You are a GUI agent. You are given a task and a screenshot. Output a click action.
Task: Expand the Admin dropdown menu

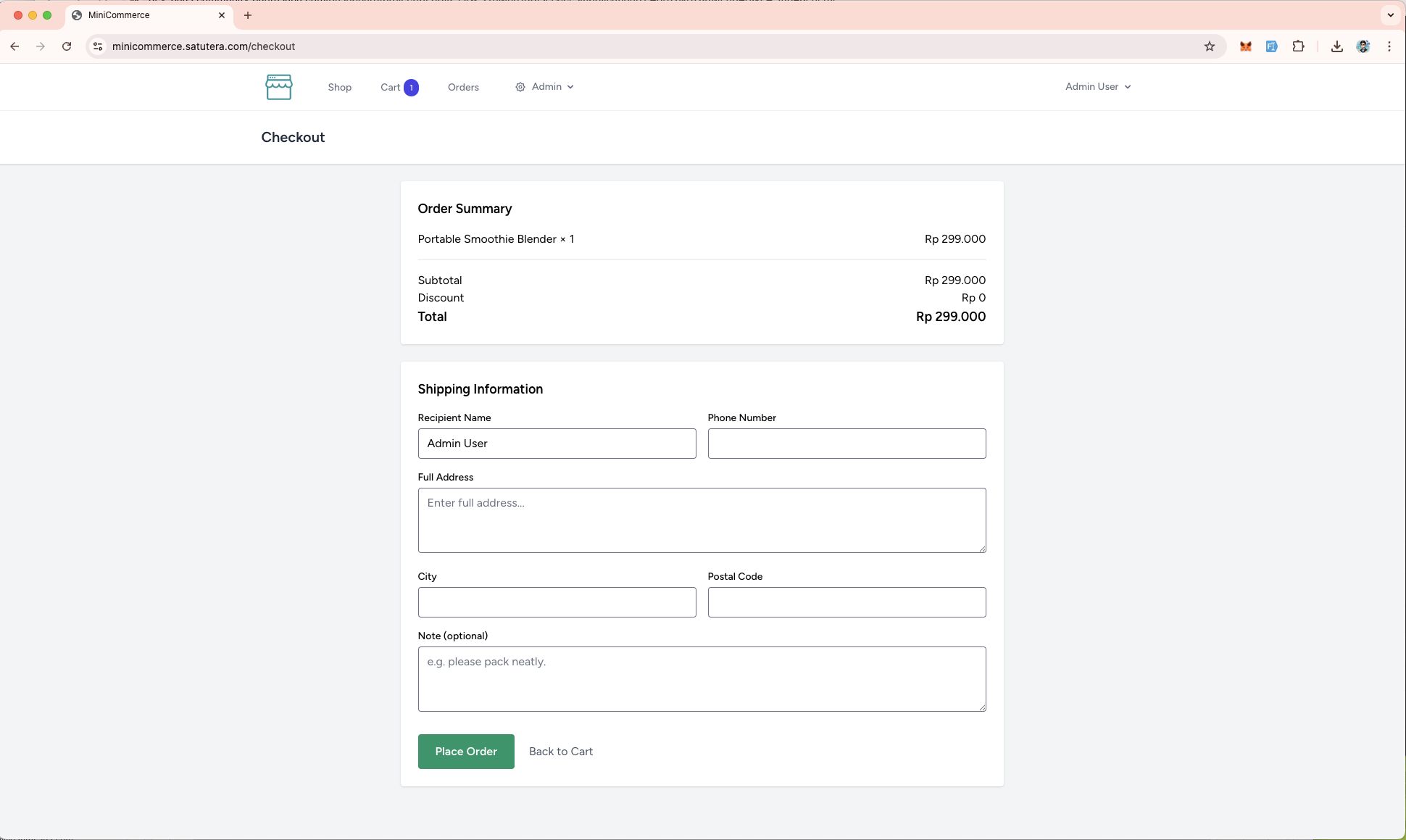pos(545,87)
